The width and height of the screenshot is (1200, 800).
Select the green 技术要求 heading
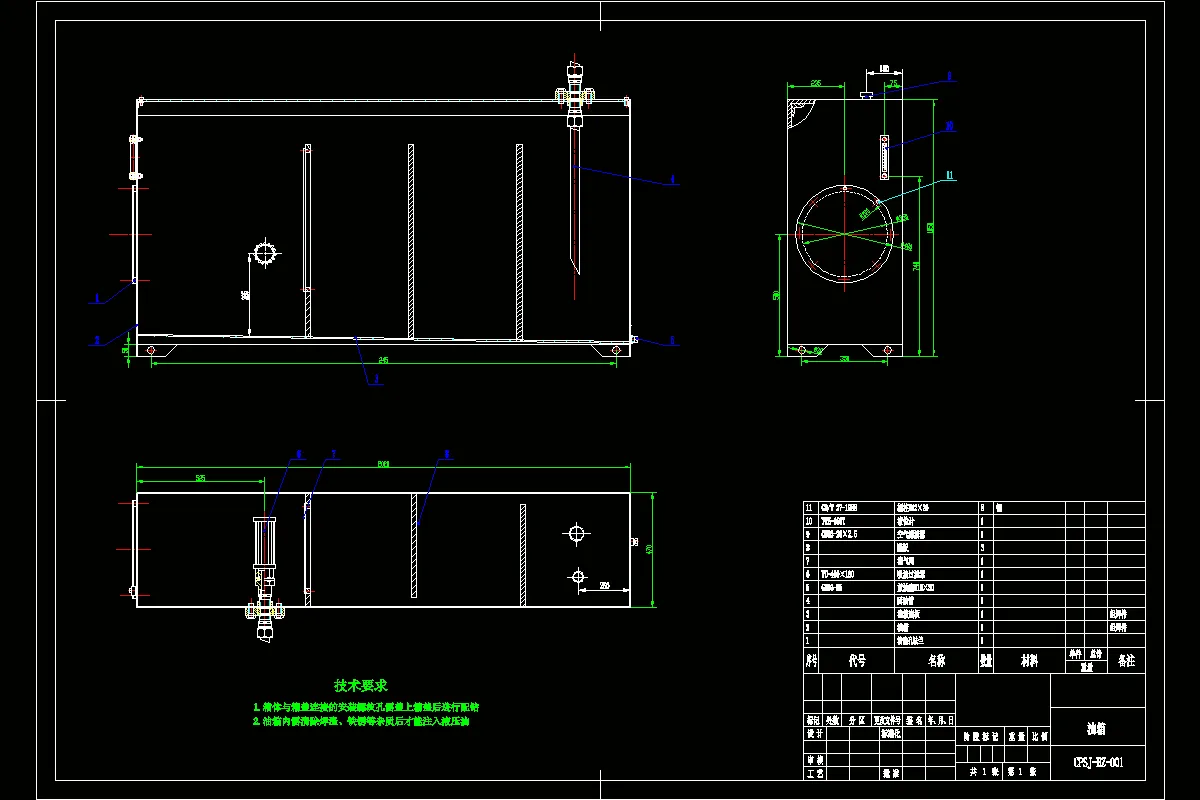click(x=360, y=685)
